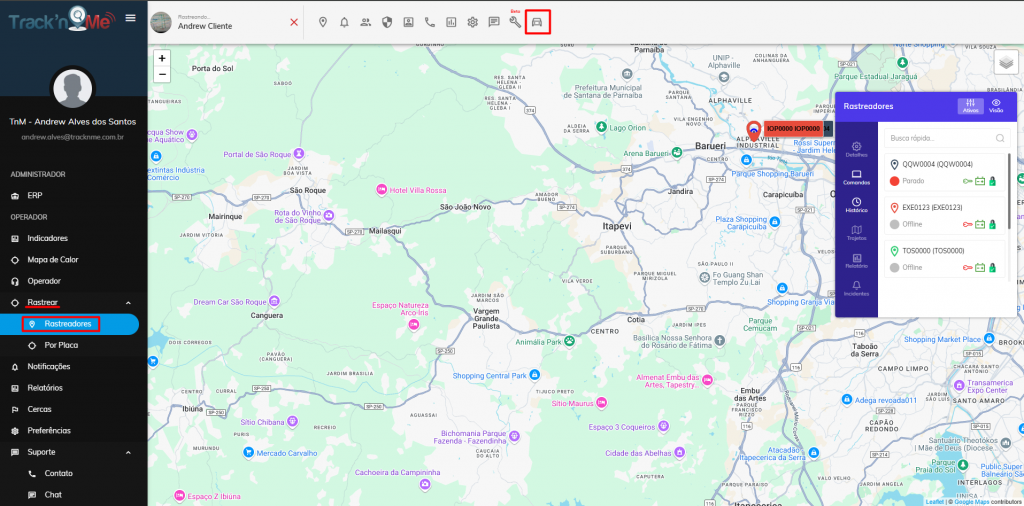Select tracker QQW0004 in the list
The width and height of the screenshot is (1024, 506).
tap(937, 164)
